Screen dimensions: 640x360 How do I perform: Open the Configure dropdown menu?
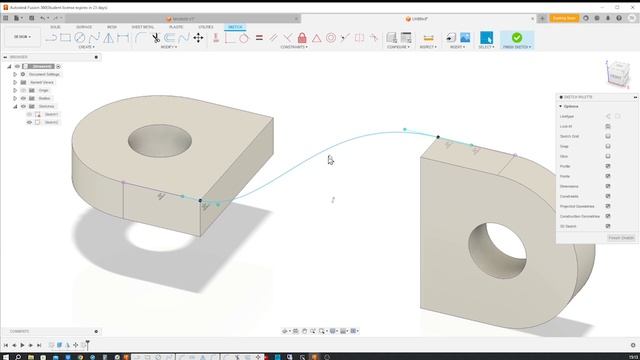point(398,47)
